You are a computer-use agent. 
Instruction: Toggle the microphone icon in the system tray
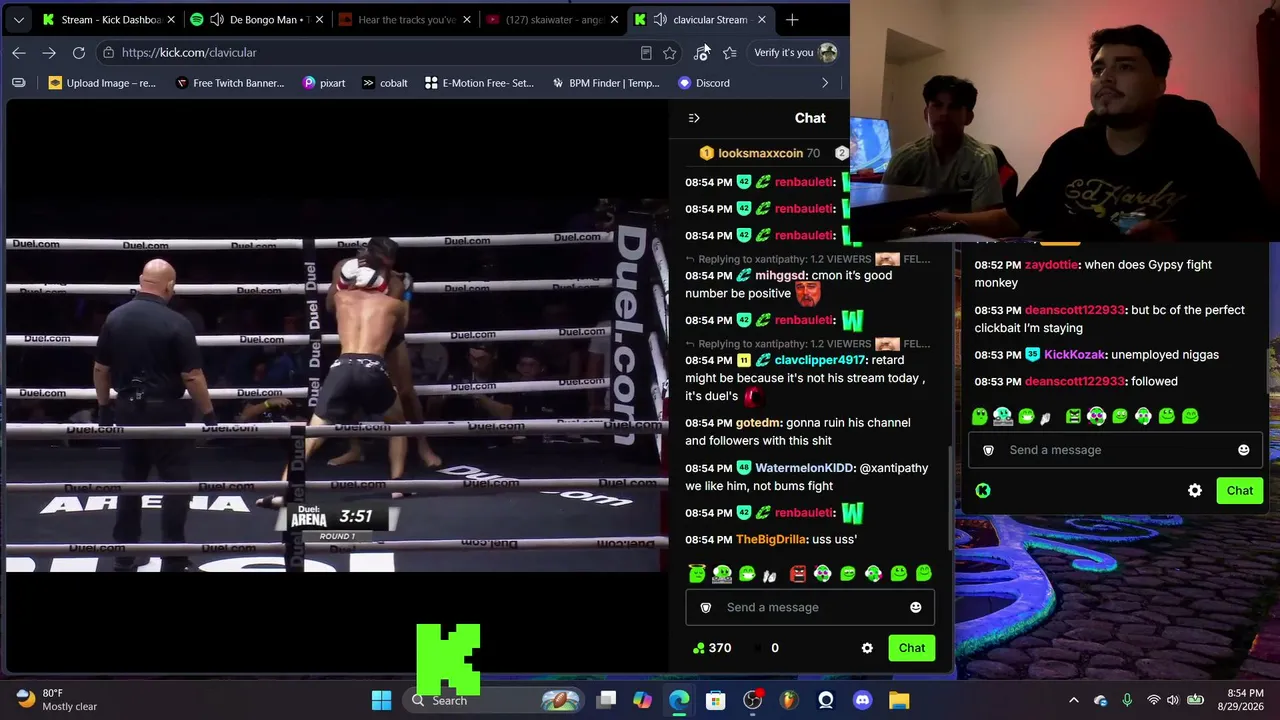(x=1127, y=700)
